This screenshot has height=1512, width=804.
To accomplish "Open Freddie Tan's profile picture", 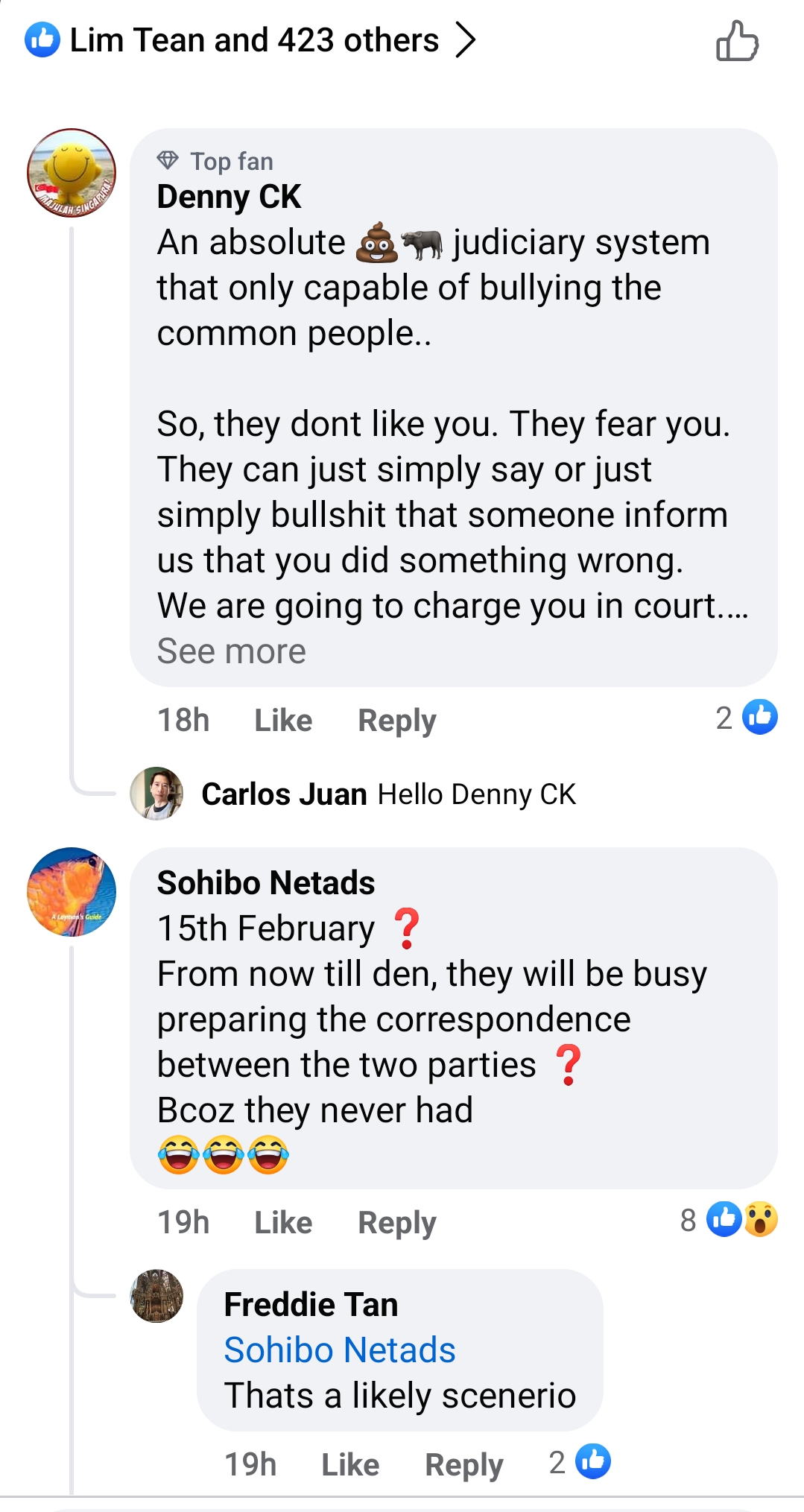I will click(156, 1296).
